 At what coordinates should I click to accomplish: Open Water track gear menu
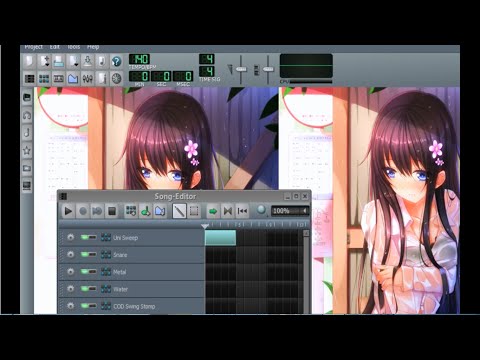tap(70, 289)
